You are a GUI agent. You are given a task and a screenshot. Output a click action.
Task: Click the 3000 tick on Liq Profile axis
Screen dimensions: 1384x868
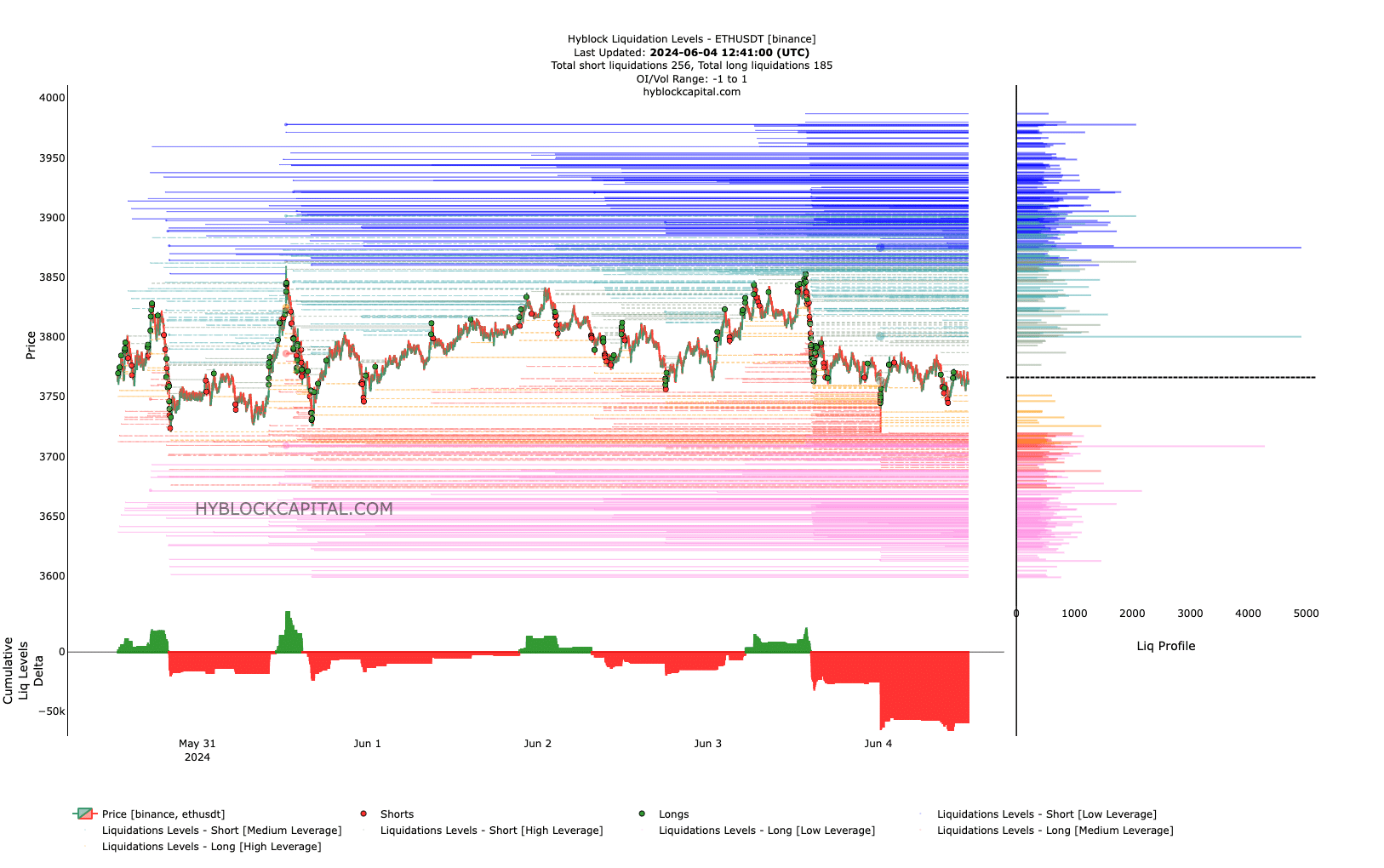tap(1190, 614)
